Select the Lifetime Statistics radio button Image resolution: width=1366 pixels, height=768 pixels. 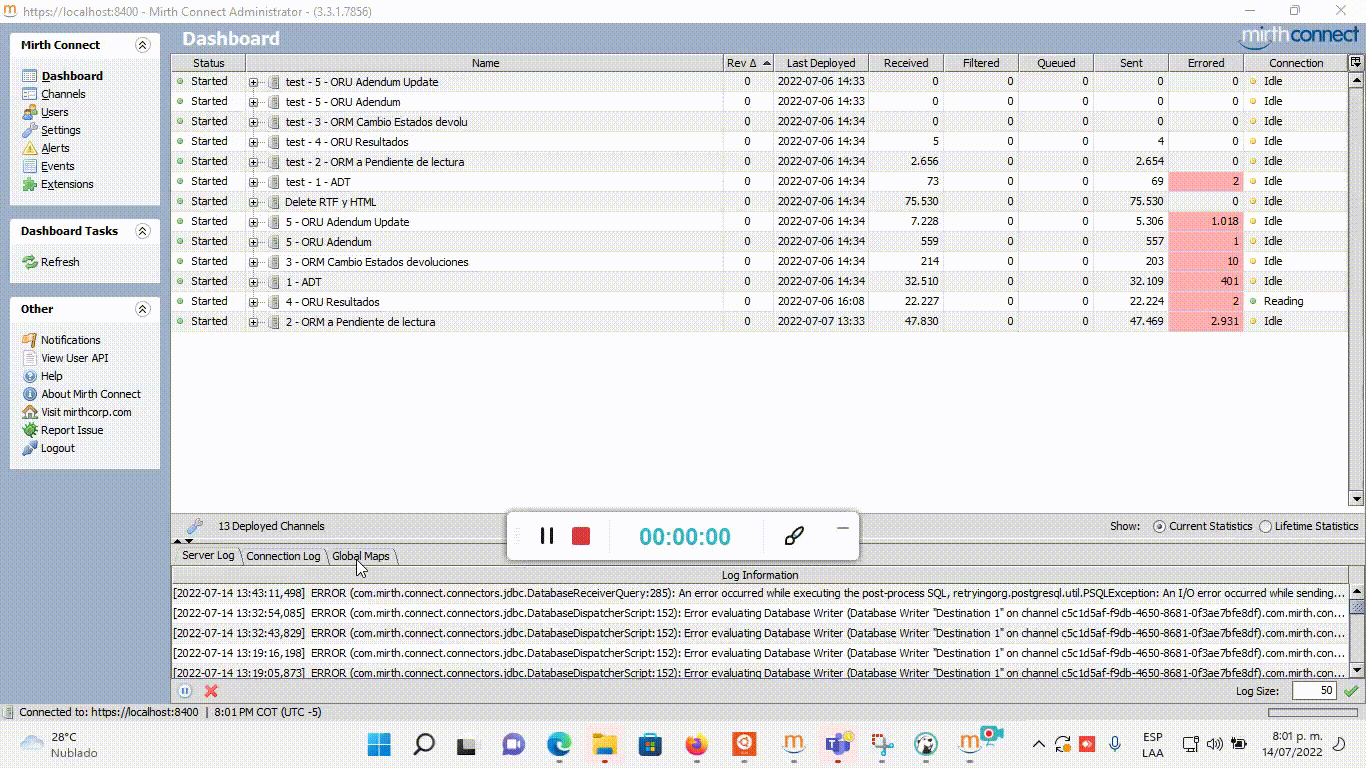(1266, 526)
